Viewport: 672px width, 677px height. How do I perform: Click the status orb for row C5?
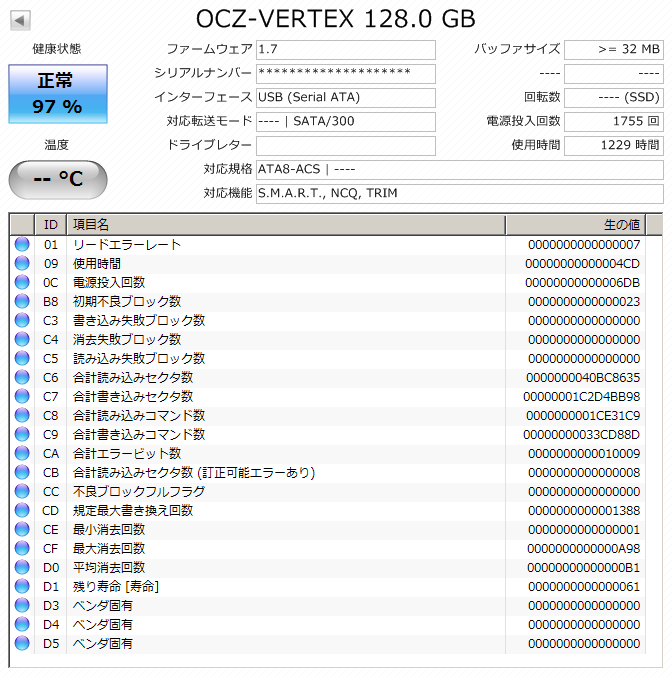(x=22, y=358)
